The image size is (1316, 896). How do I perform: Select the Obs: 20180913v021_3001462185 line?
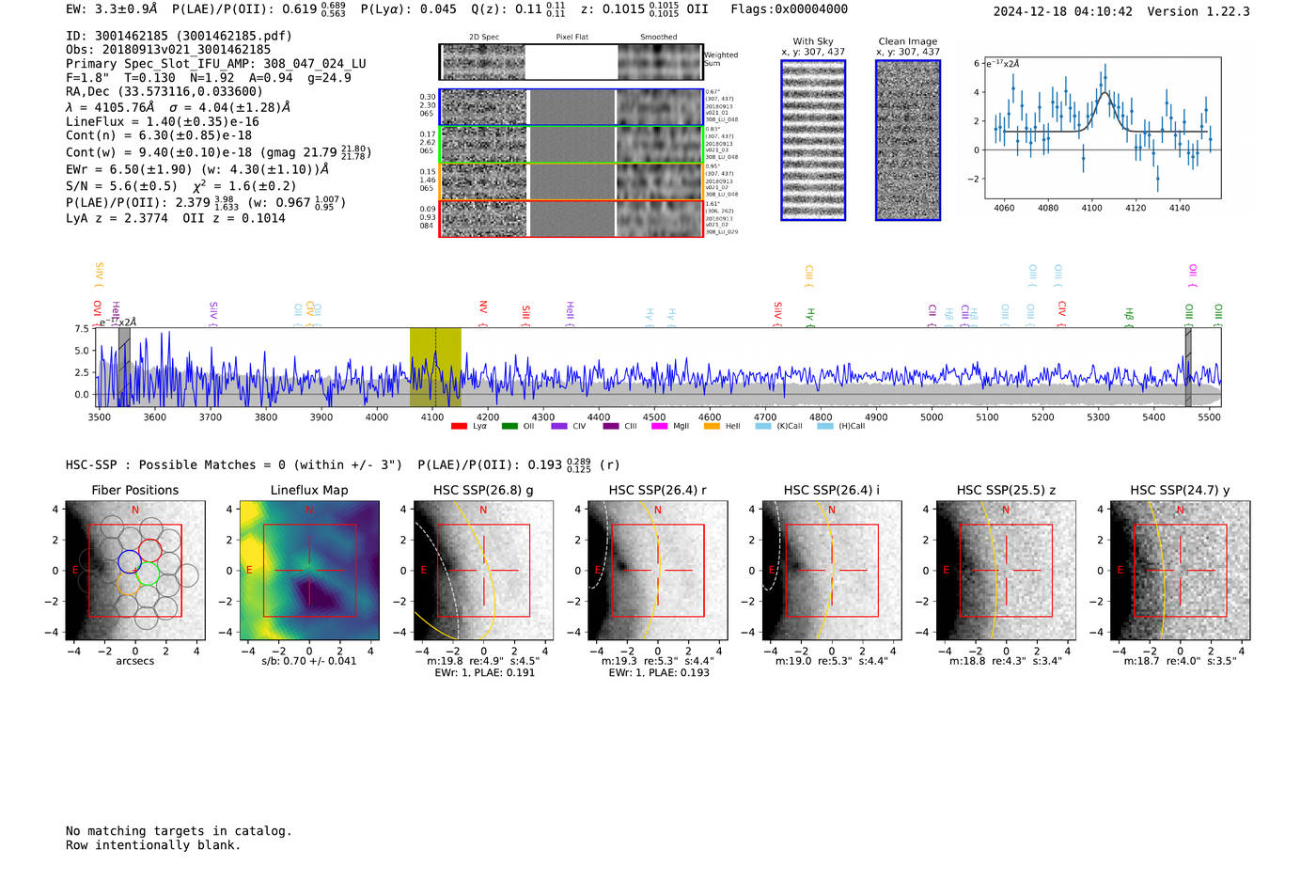click(168, 50)
